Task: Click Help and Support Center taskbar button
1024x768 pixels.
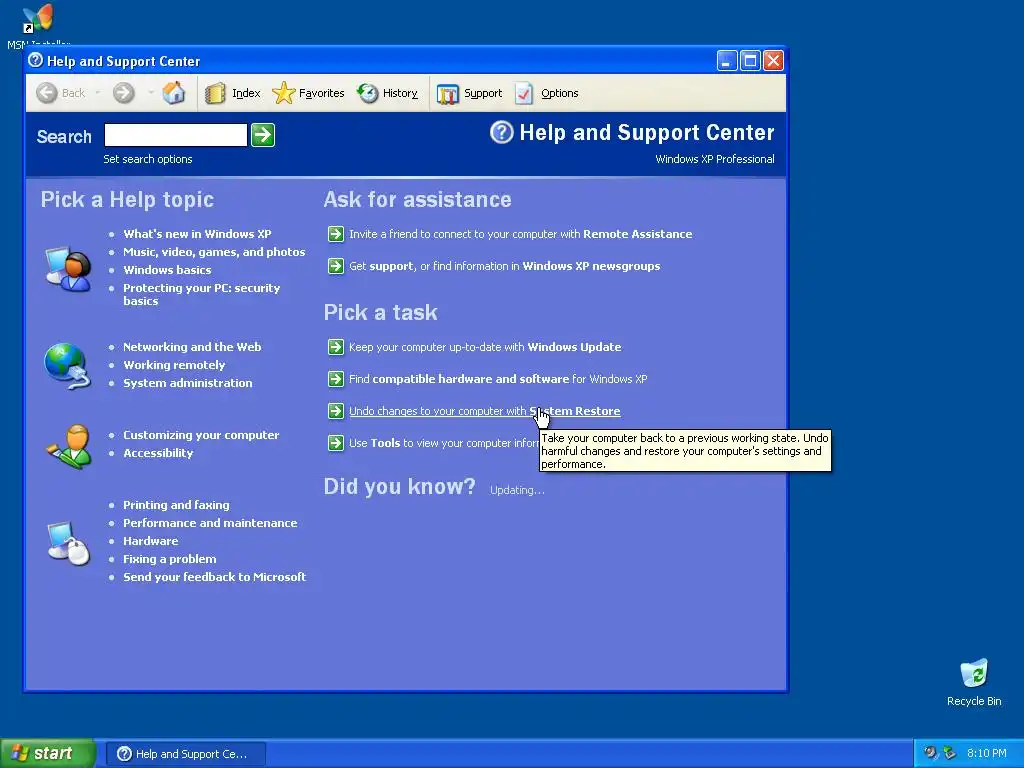Action: point(186,754)
